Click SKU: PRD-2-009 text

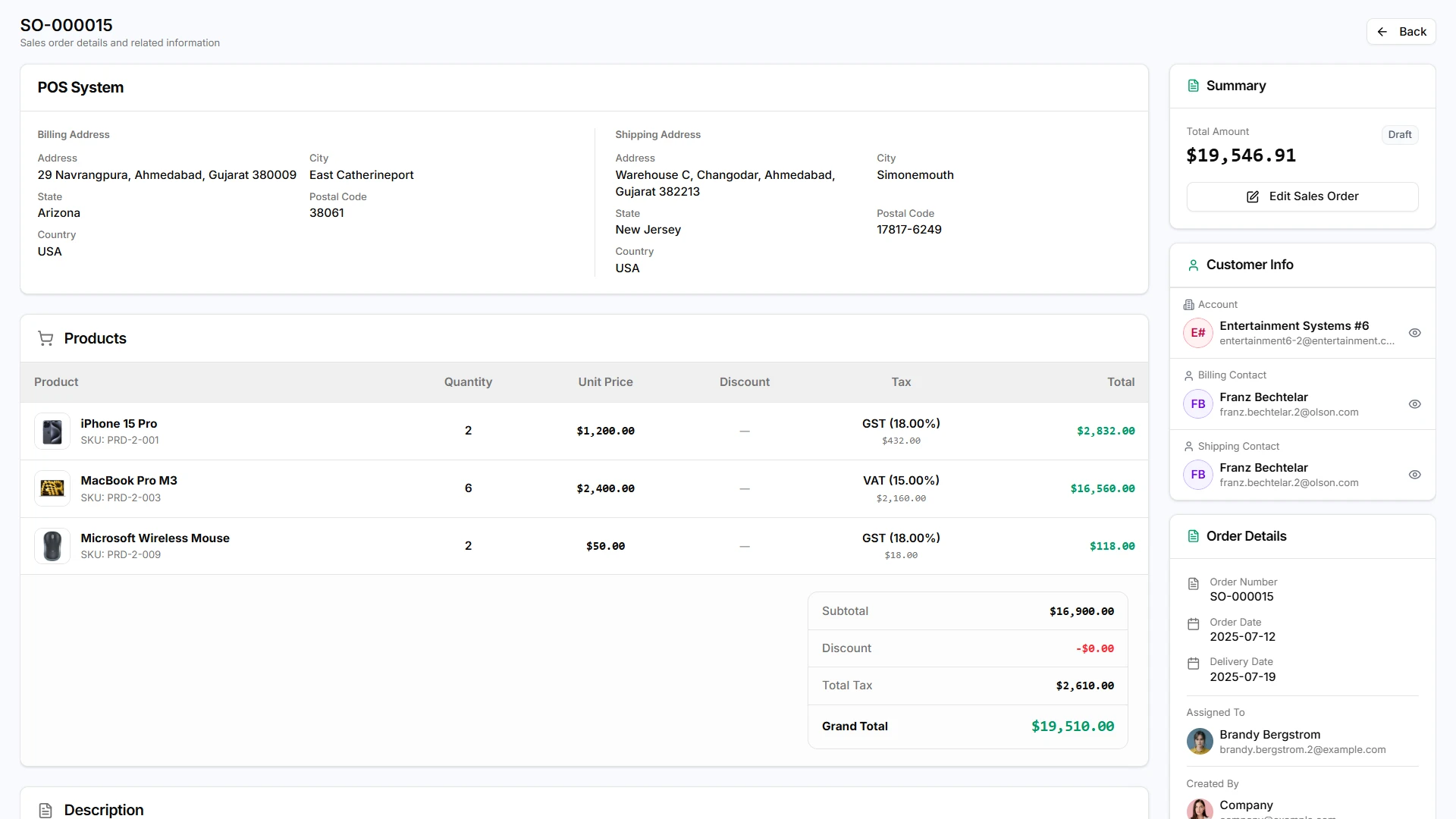[121, 555]
